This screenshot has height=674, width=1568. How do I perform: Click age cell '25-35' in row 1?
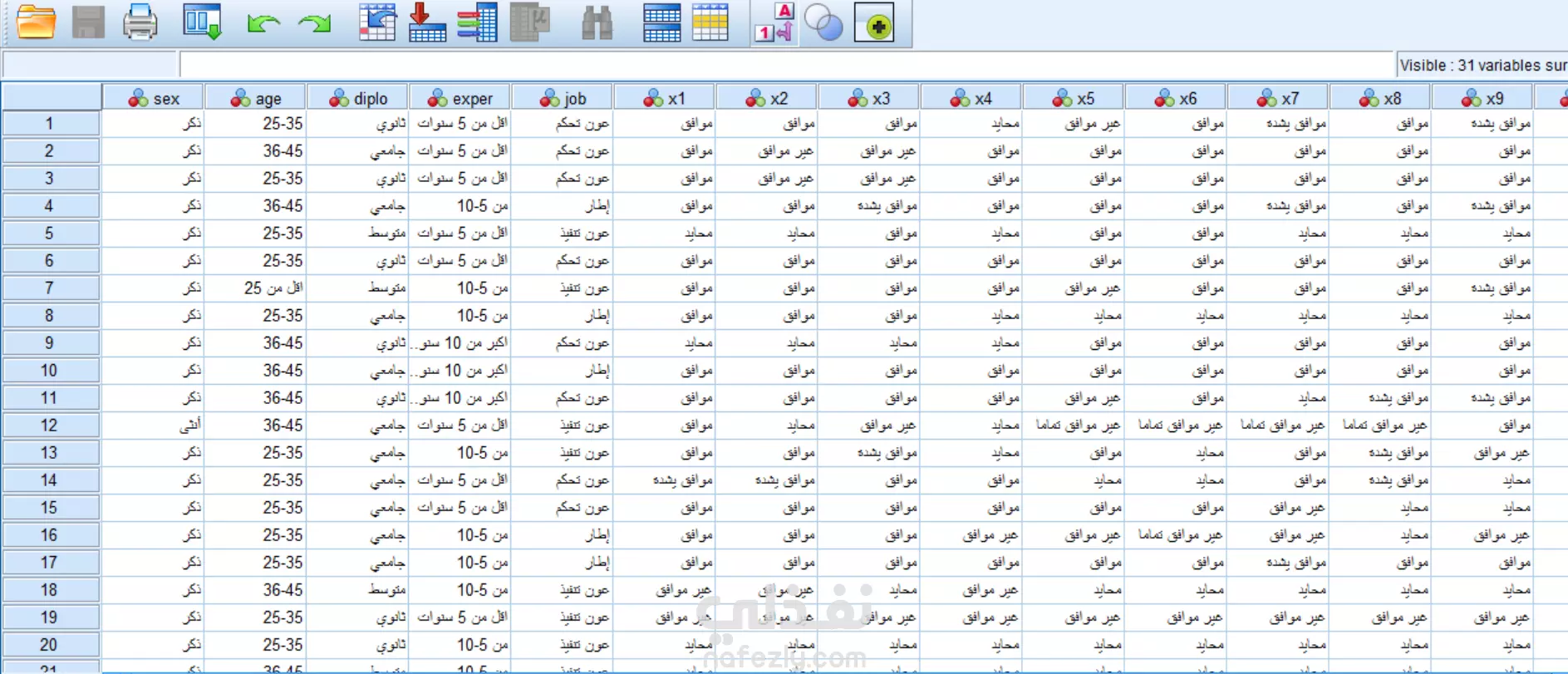point(256,123)
